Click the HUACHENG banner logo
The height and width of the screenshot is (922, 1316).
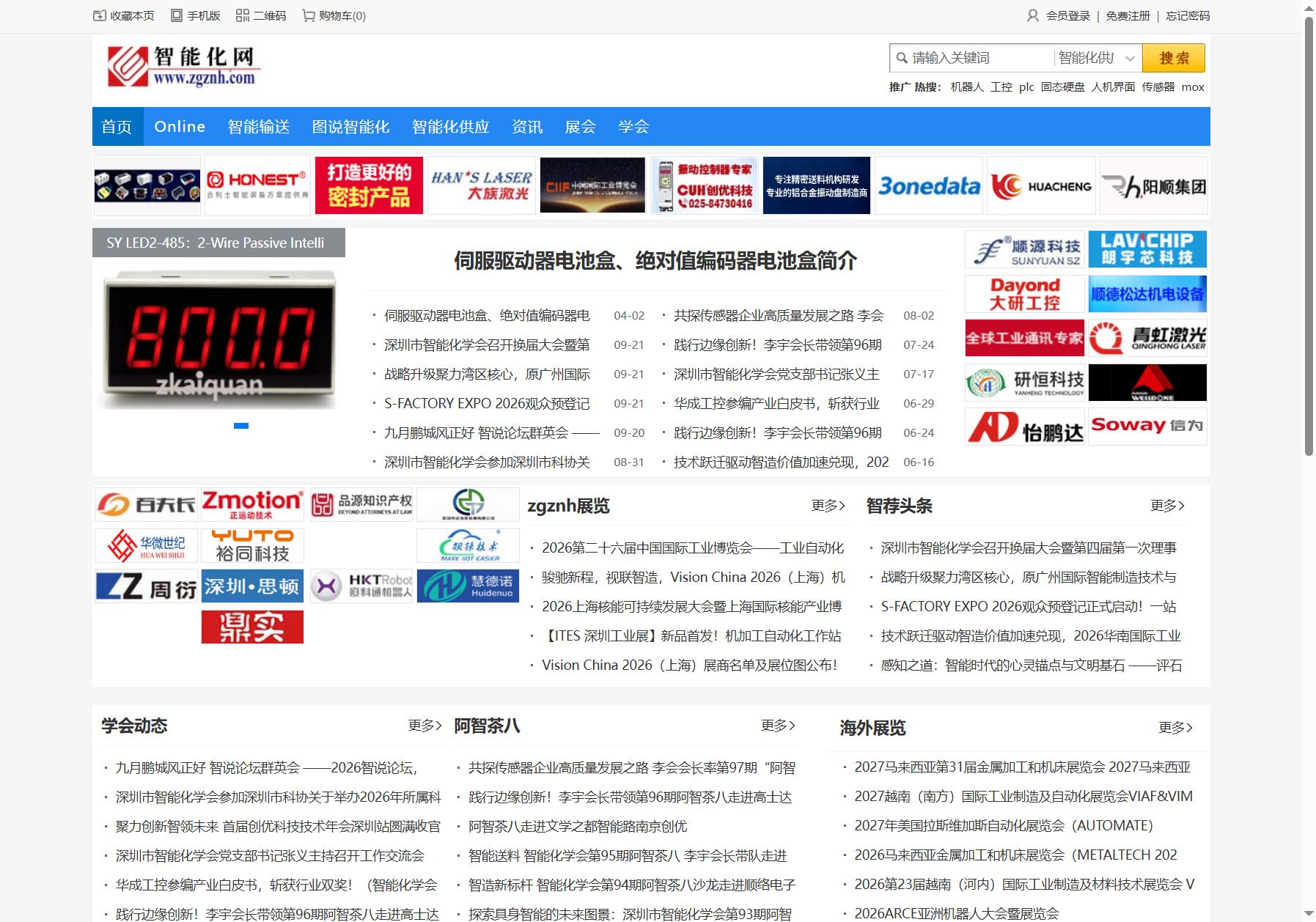[x=1041, y=185]
